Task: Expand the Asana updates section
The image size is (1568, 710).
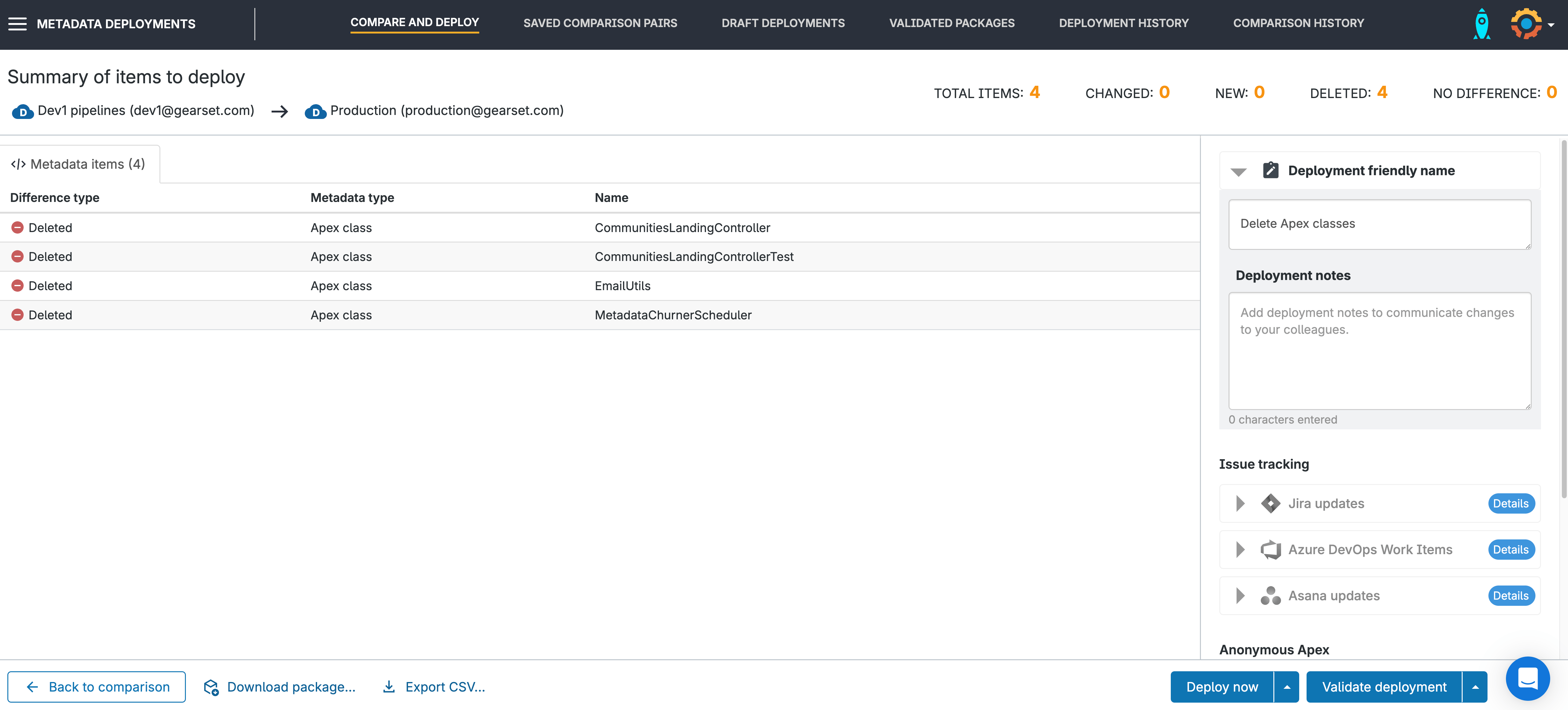Action: [1240, 596]
